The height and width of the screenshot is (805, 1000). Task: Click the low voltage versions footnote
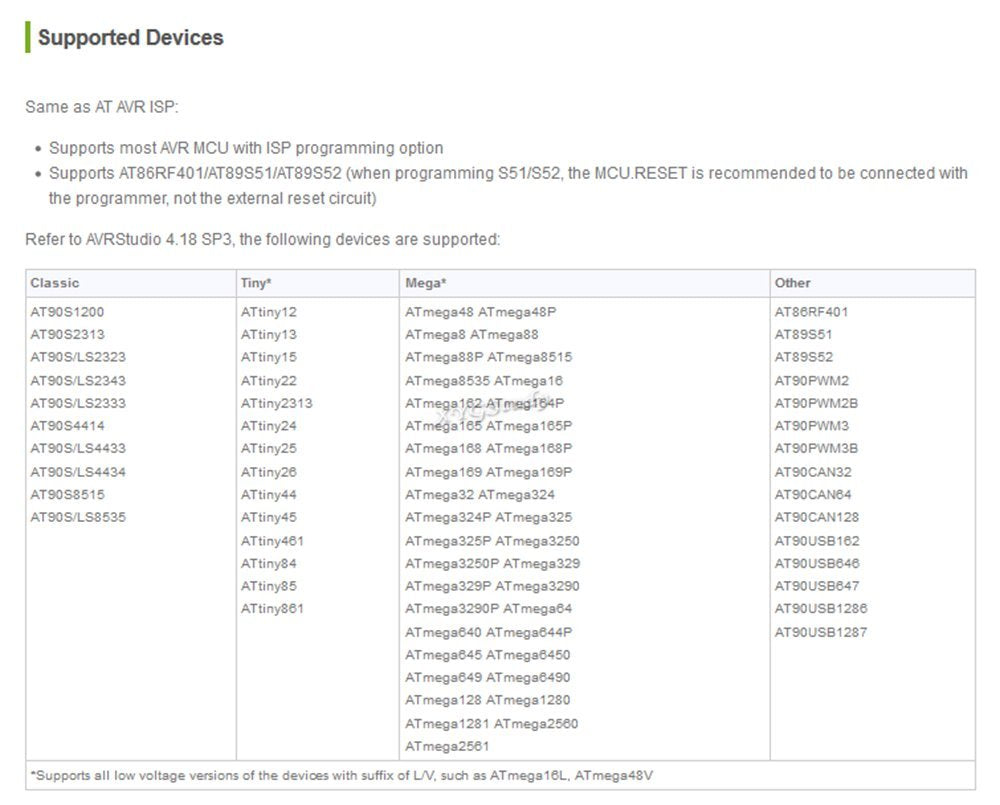[342, 775]
